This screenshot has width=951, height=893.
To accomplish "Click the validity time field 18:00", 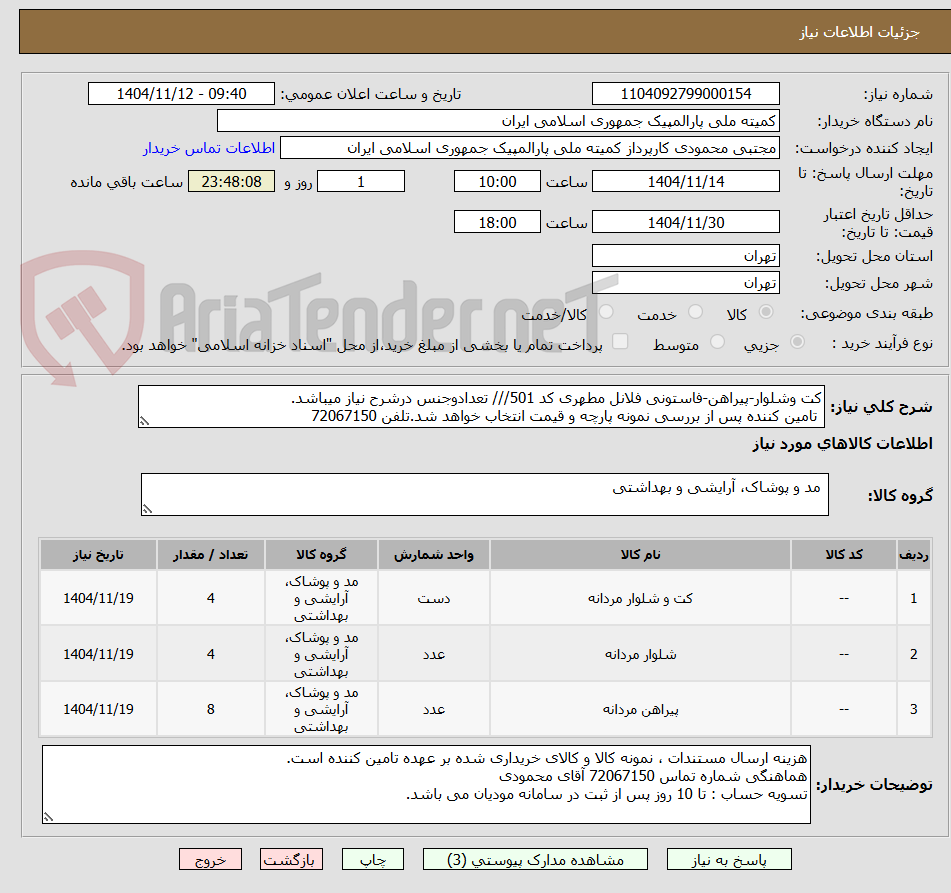I will (x=497, y=222).
